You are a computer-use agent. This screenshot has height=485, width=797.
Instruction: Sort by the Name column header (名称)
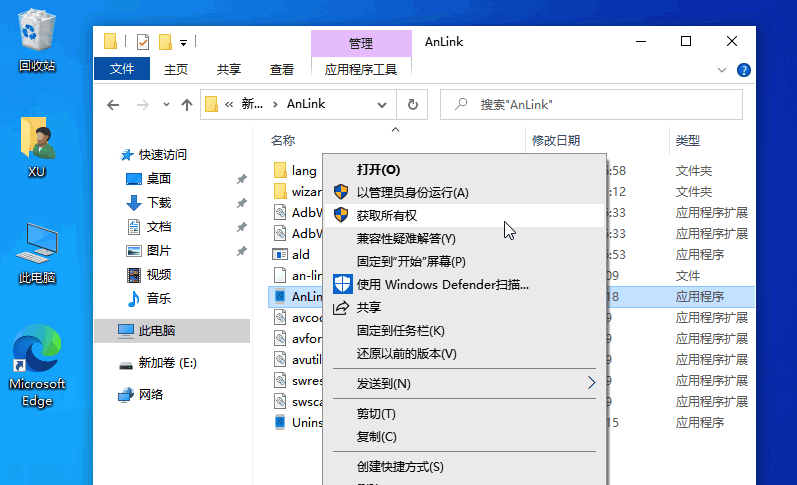283,140
